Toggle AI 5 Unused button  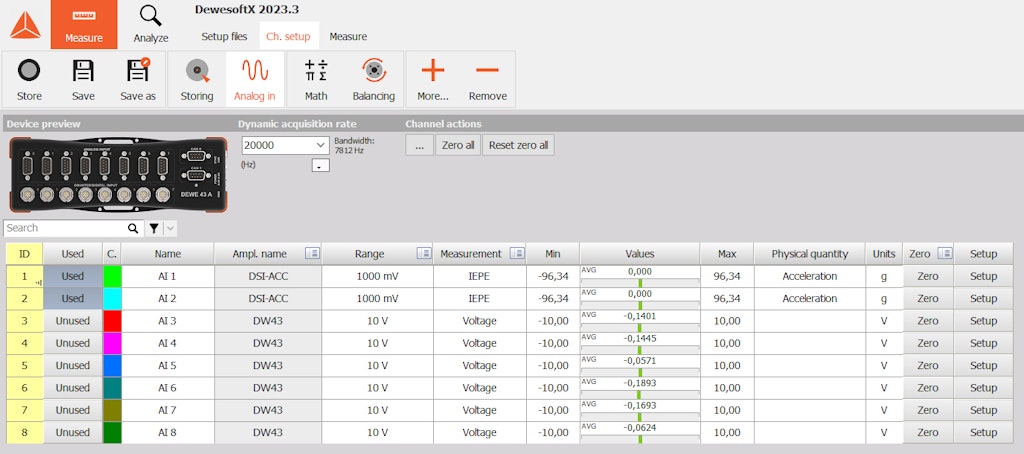[x=72, y=365]
